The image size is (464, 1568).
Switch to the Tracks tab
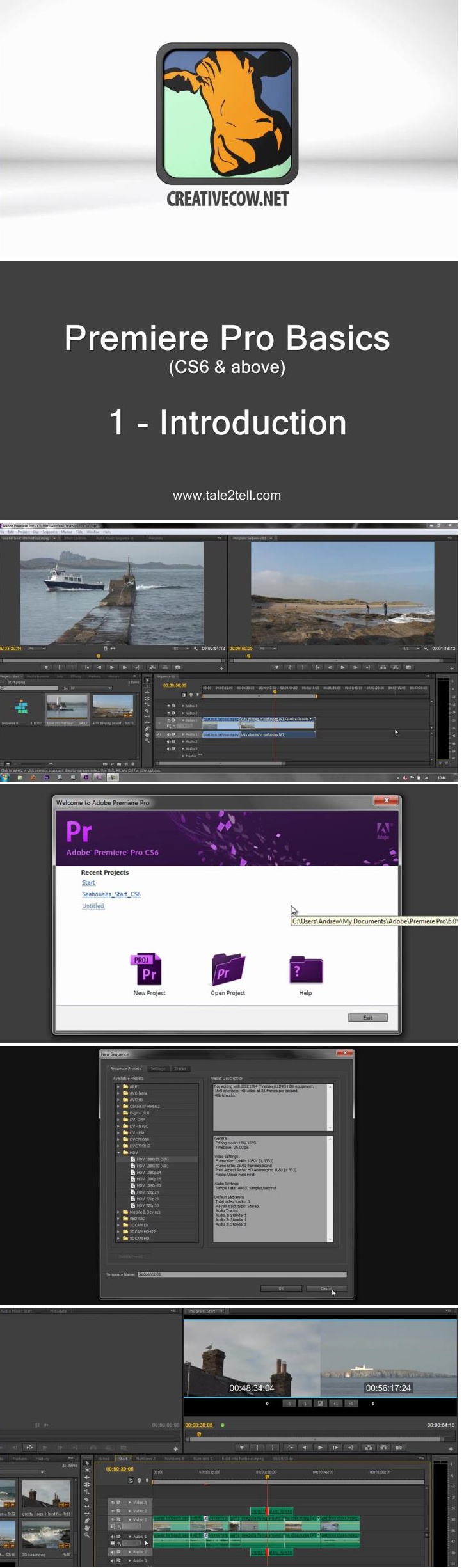pyautogui.click(x=180, y=1068)
